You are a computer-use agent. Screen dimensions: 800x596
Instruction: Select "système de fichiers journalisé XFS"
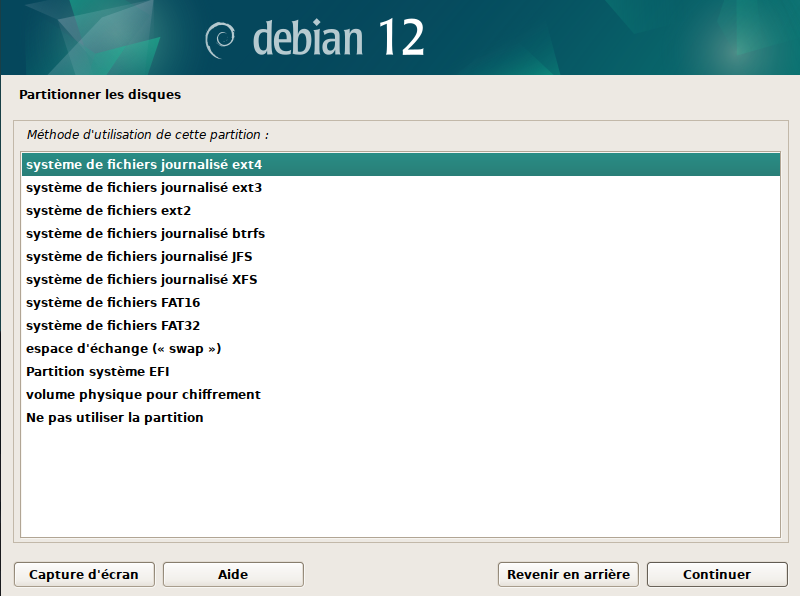pos(401,280)
